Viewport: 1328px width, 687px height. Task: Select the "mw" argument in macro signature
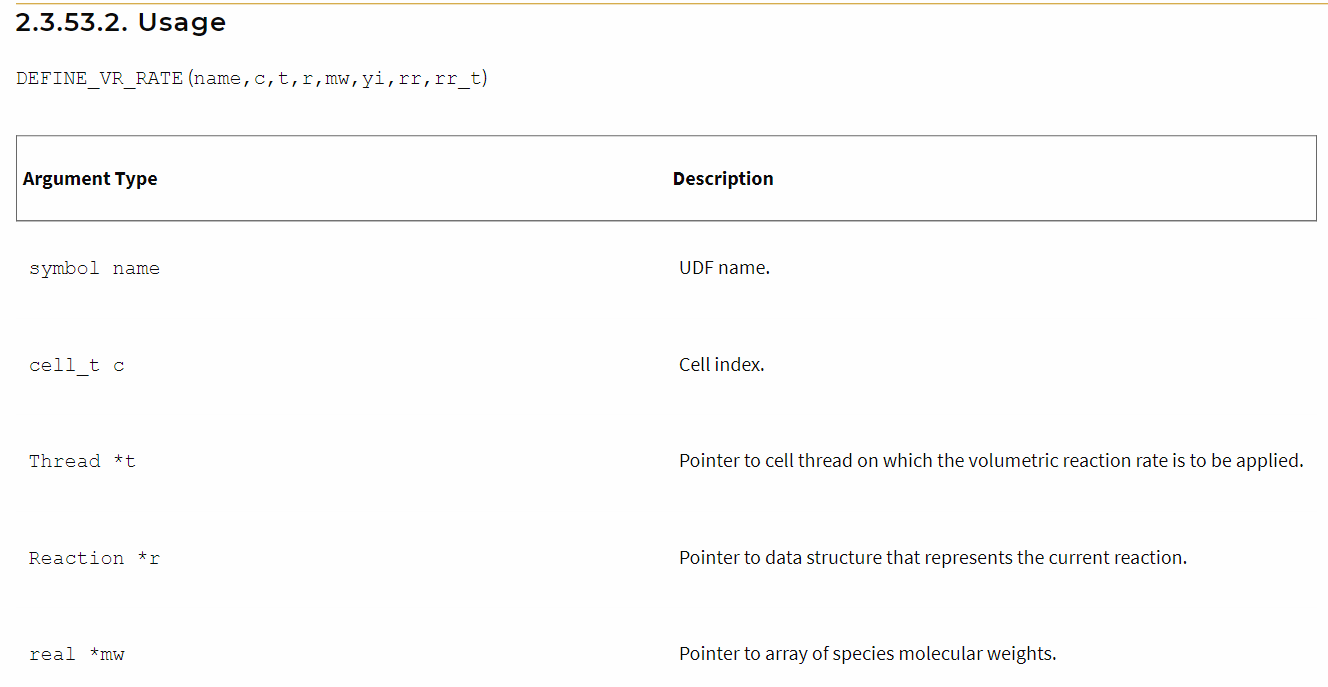337,79
